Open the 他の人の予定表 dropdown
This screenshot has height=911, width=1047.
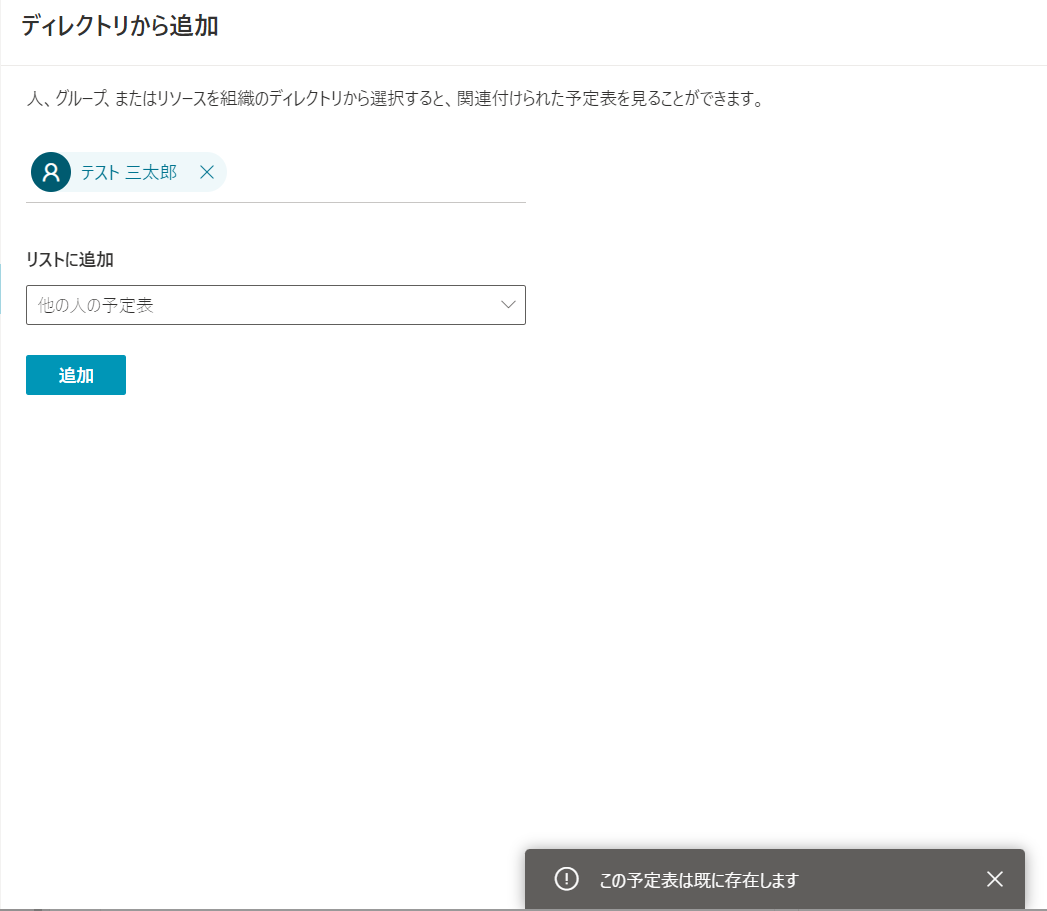276,305
